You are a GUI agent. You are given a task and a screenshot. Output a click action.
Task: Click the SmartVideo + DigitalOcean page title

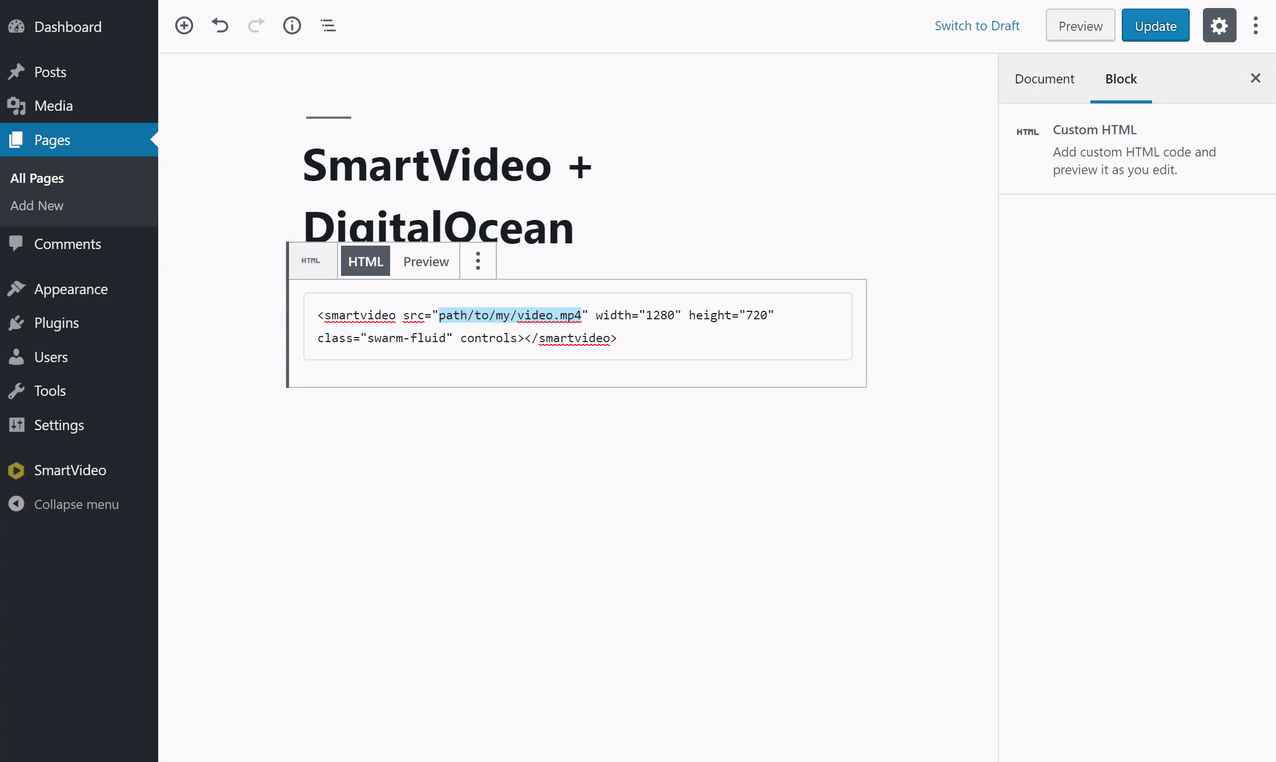click(x=447, y=196)
